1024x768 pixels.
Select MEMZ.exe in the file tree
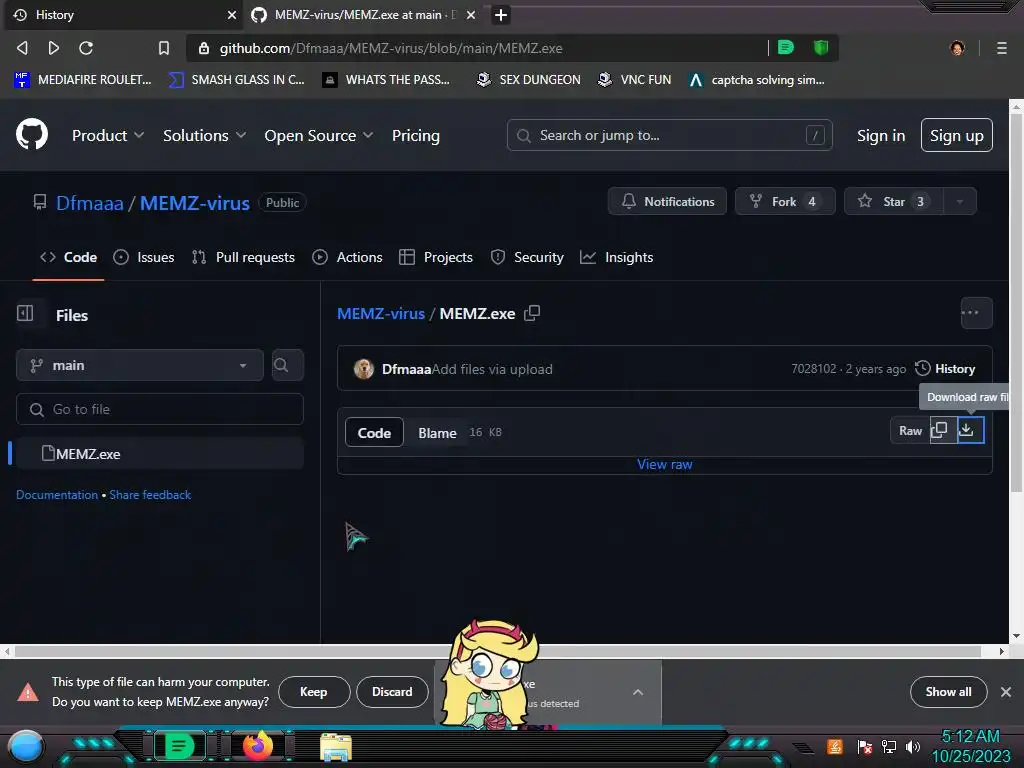click(160, 453)
